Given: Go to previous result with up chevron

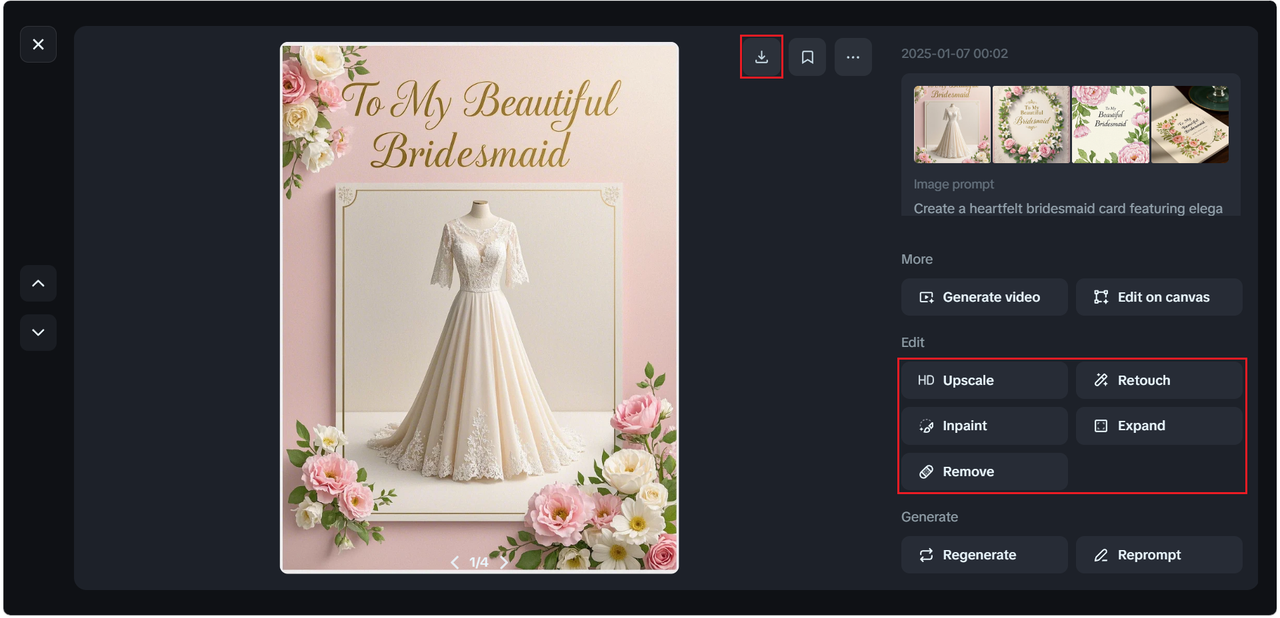Looking at the screenshot, I should pos(38,284).
